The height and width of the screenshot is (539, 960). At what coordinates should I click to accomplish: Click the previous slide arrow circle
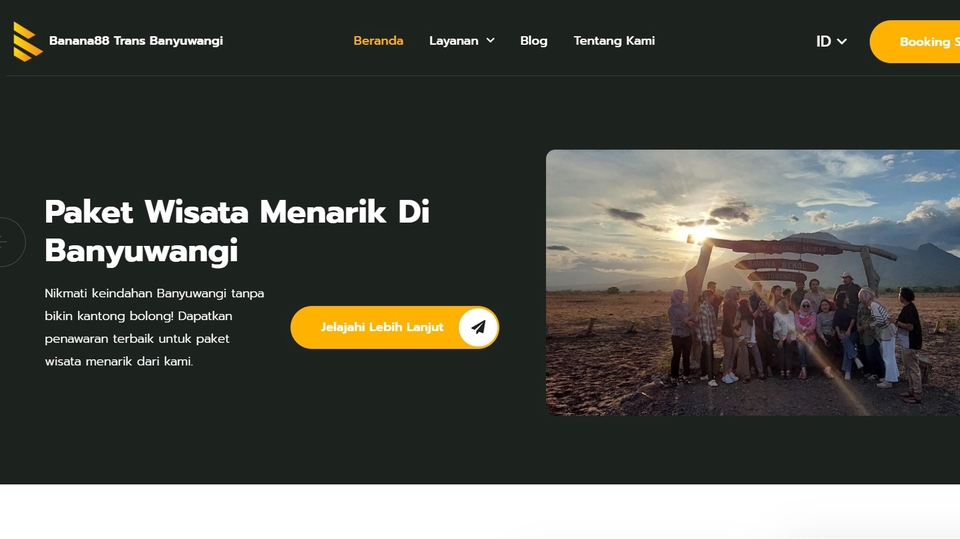[x=7, y=242]
